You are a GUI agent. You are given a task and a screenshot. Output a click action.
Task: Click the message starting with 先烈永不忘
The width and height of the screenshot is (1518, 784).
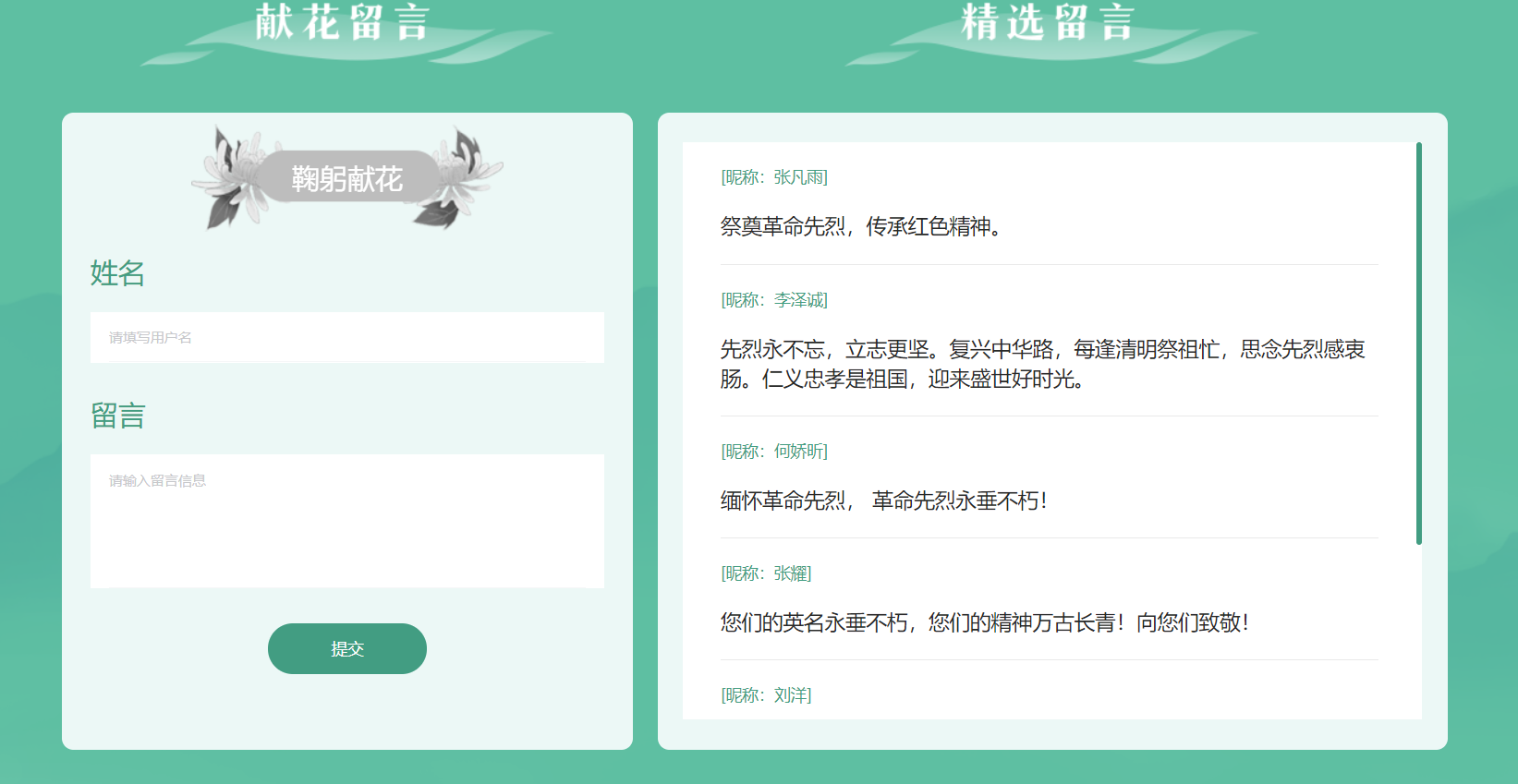(1042, 364)
